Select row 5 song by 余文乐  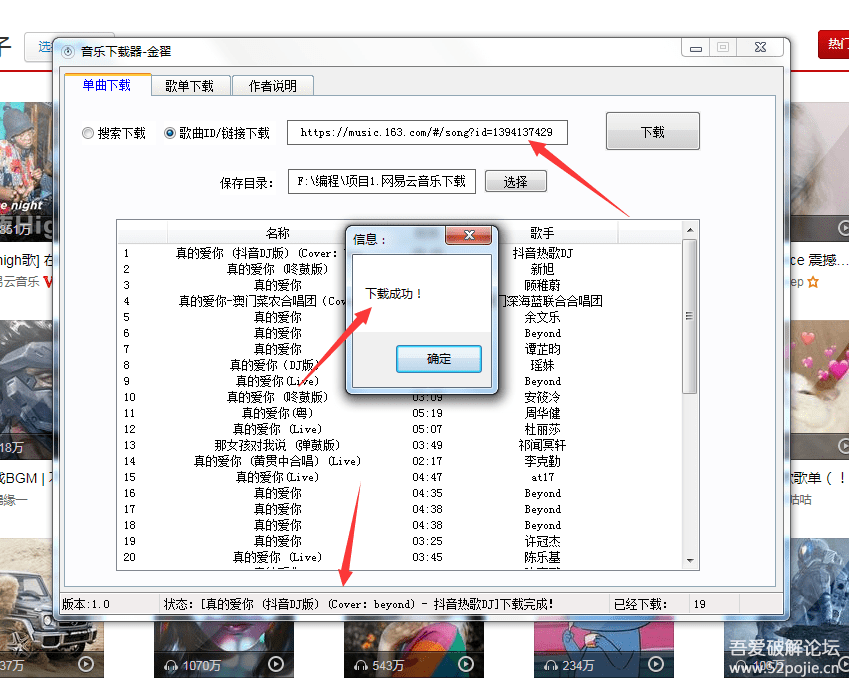pyautogui.click(x=400, y=317)
